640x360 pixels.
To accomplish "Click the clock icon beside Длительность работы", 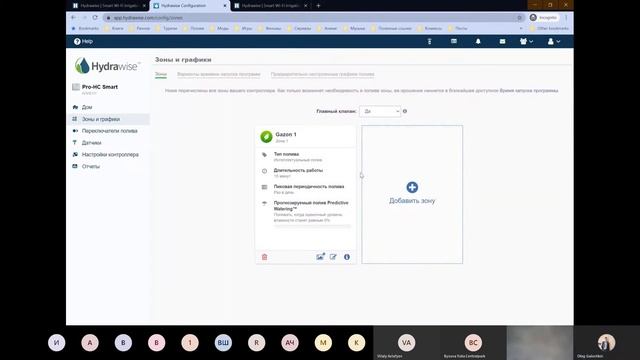I will 264,171.
